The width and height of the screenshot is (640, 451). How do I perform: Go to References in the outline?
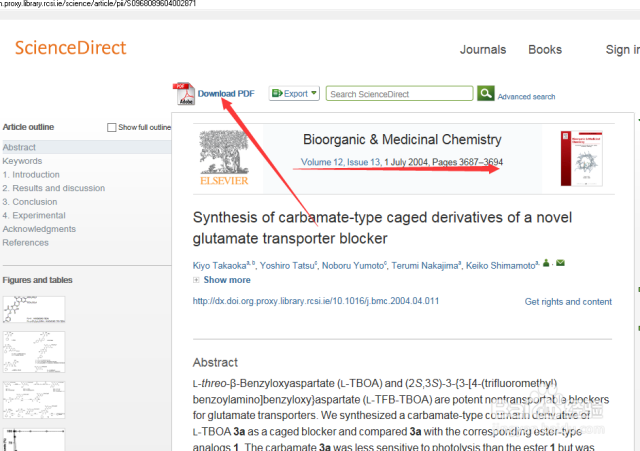click(x=25, y=243)
